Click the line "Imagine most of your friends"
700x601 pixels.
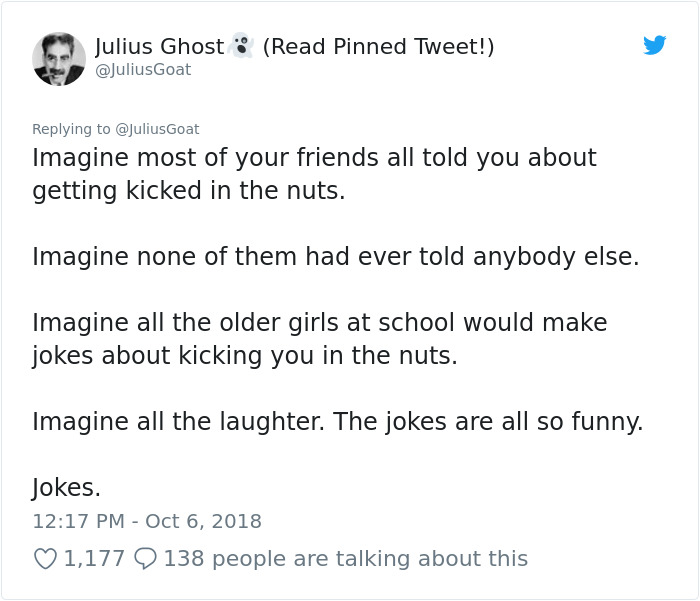pos(314,158)
